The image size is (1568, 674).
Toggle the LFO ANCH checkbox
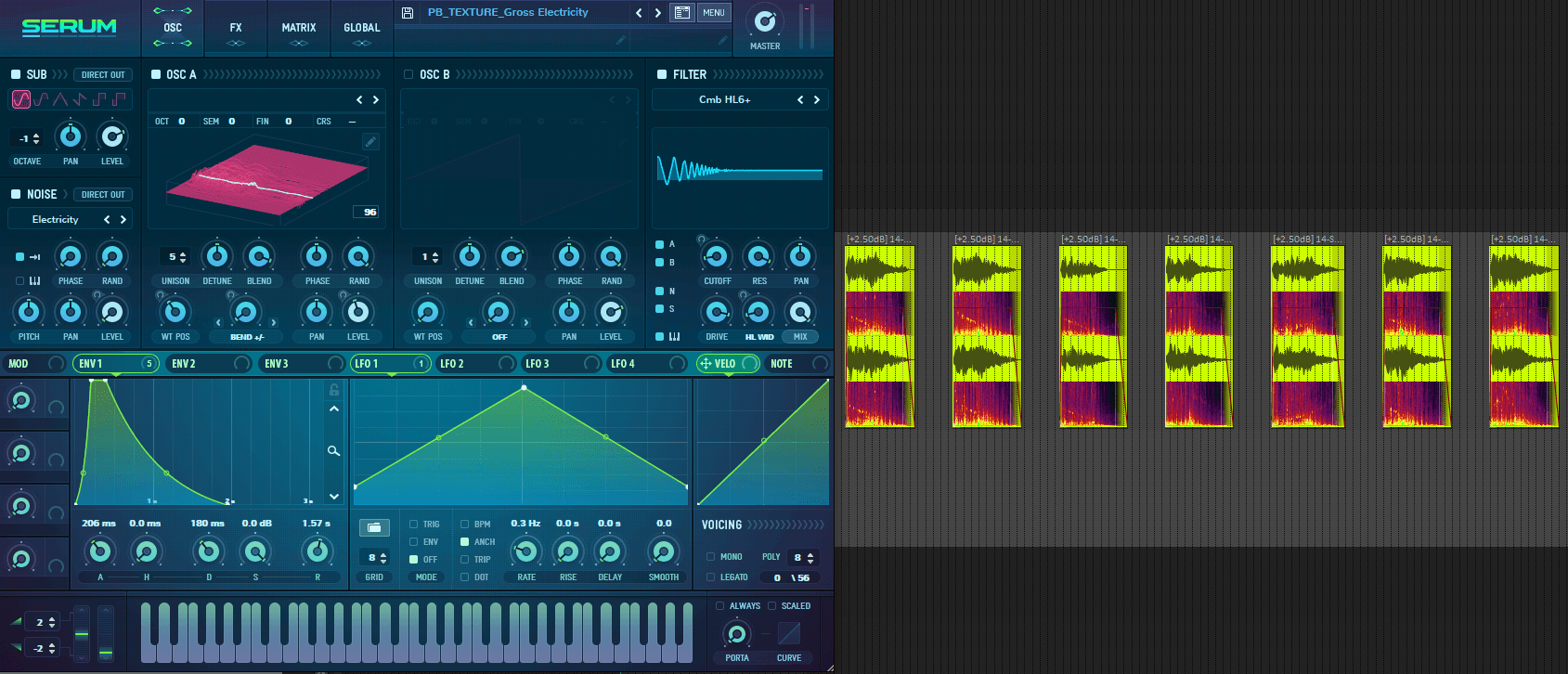pos(464,542)
